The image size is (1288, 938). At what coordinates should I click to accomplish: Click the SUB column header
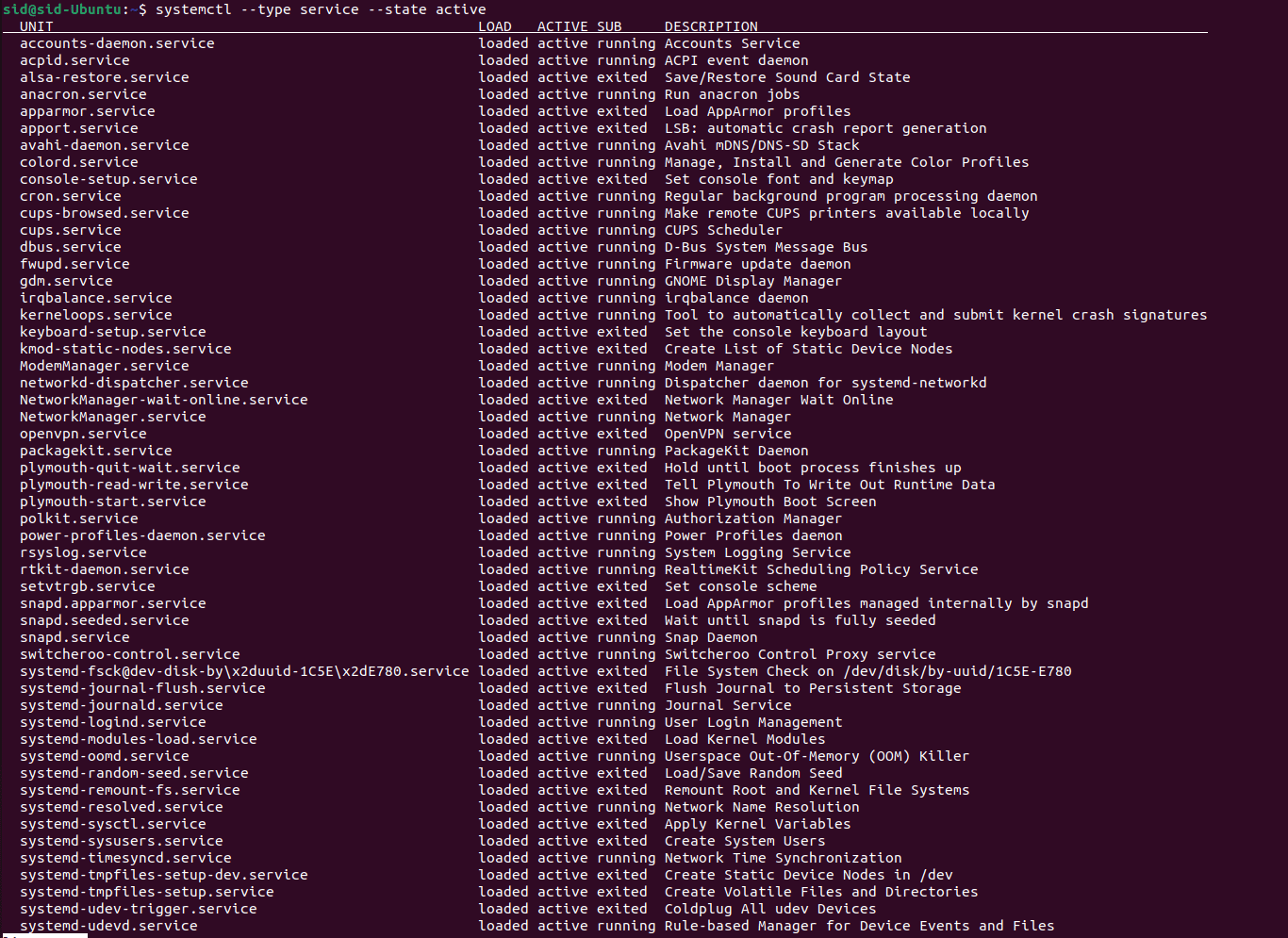[x=609, y=26]
